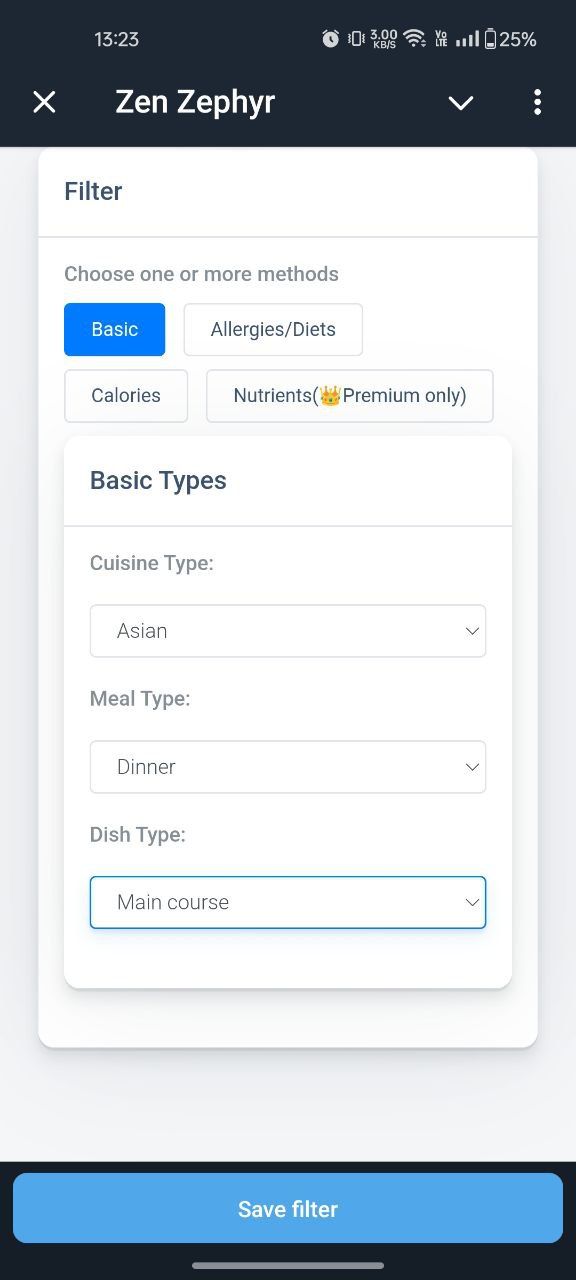Select the Basic filter method
576x1280 pixels.
click(x=115, y=330)
